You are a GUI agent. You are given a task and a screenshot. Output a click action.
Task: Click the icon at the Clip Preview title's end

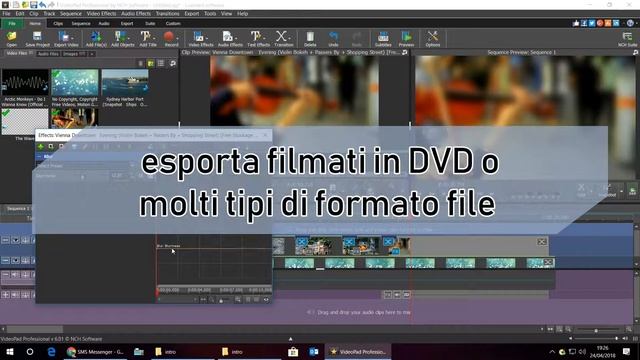point(404,52)
